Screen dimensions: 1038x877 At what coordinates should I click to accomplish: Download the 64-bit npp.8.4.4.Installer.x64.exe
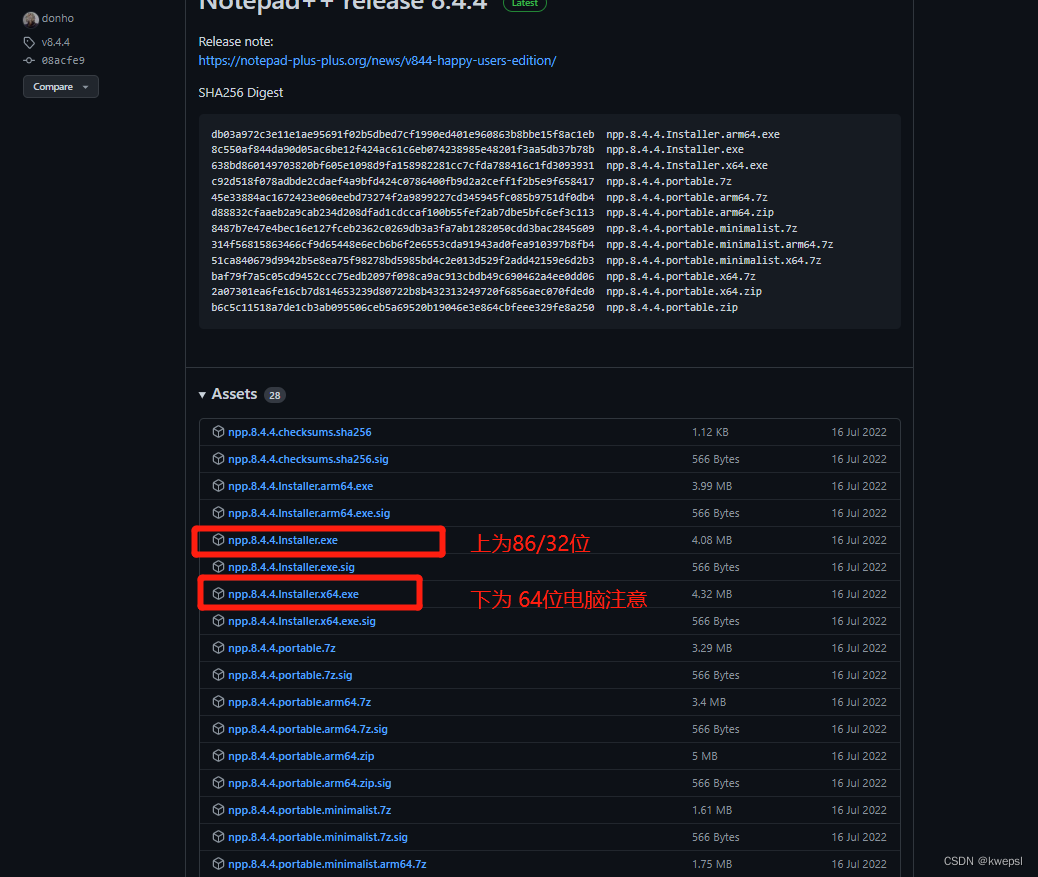tap(293, 594)
